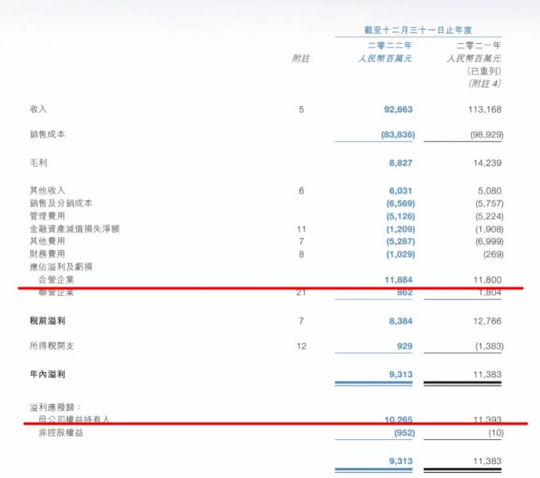Select the value 5,080
540x478 pixels.
[x=490, y=191]
